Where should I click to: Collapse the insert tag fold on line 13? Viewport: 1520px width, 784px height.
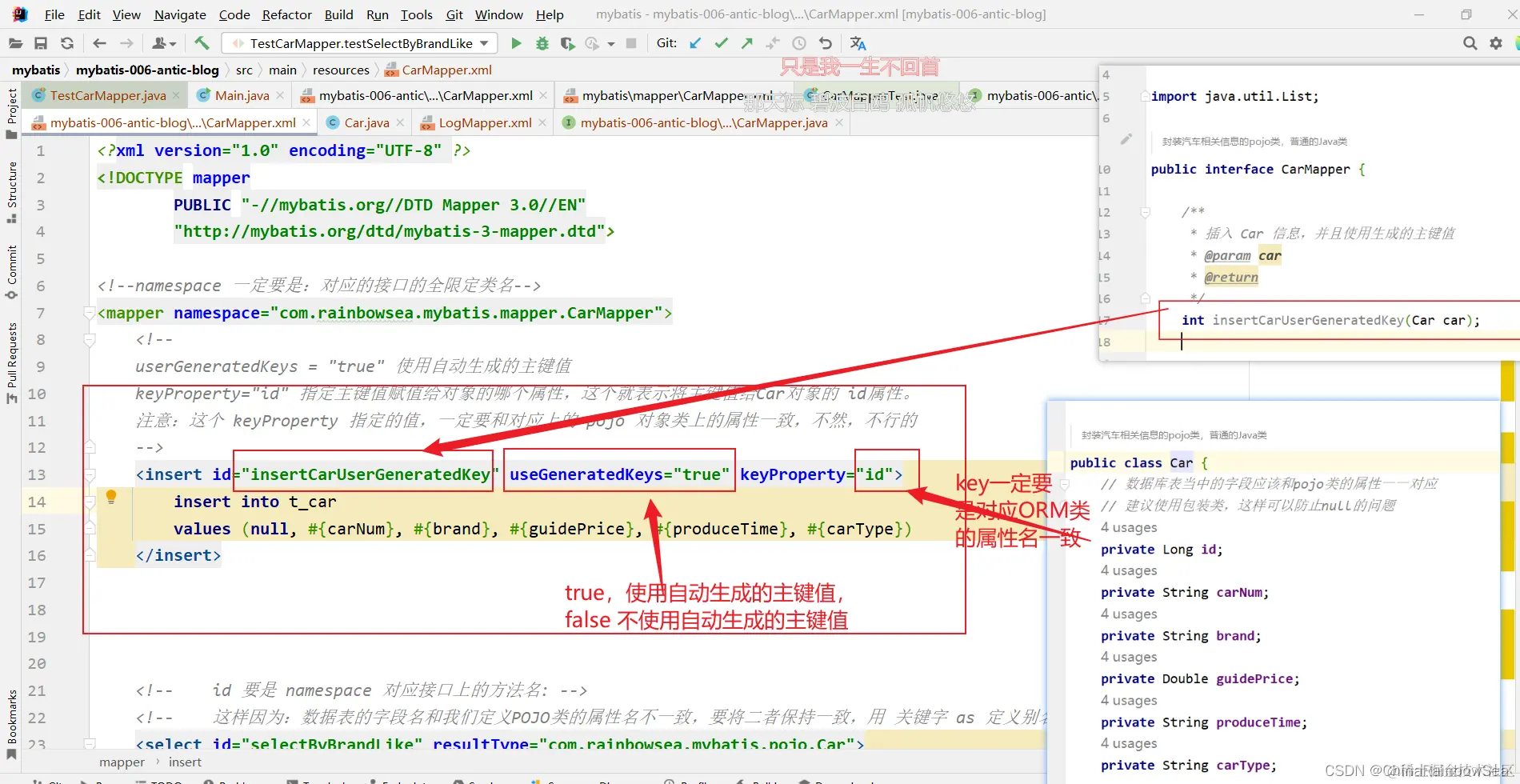[x=90, y=474]
